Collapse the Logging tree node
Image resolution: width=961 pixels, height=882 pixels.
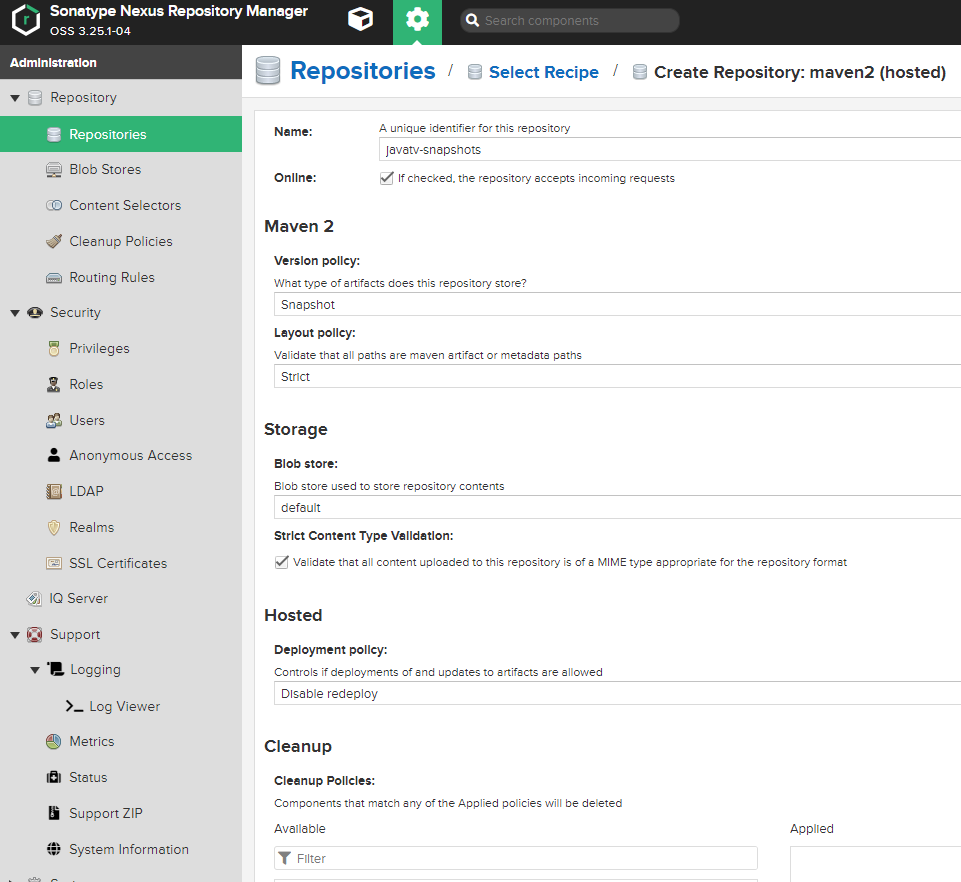point(35,670)
